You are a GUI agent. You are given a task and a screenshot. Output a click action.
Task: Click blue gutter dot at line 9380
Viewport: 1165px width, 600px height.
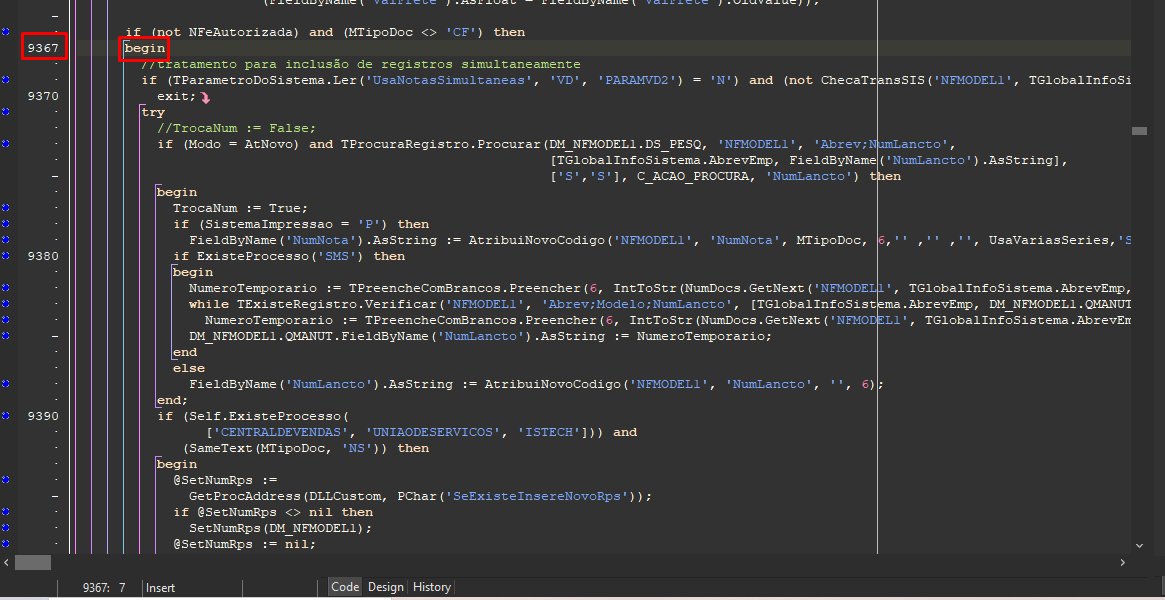(x=6, y=256)
